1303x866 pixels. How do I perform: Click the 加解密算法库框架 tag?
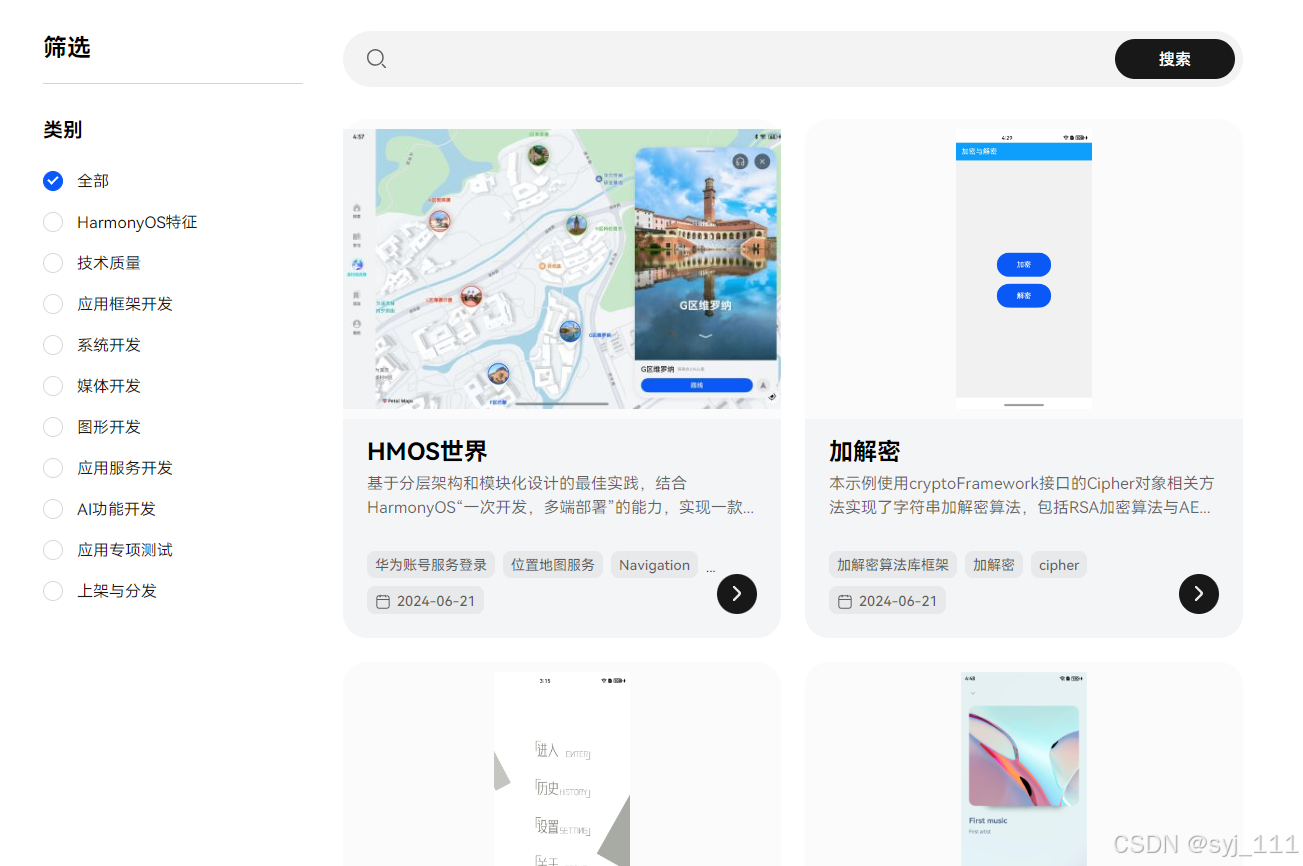pyautogui.click(x=893, y=565)
